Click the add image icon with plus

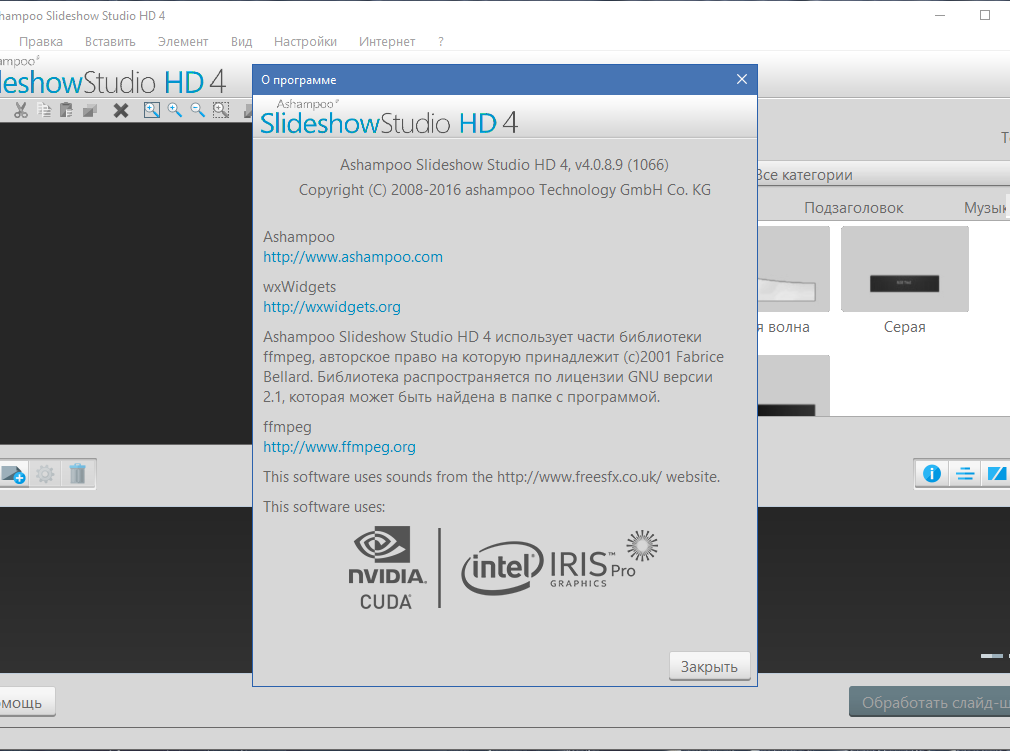click(13, 474)
